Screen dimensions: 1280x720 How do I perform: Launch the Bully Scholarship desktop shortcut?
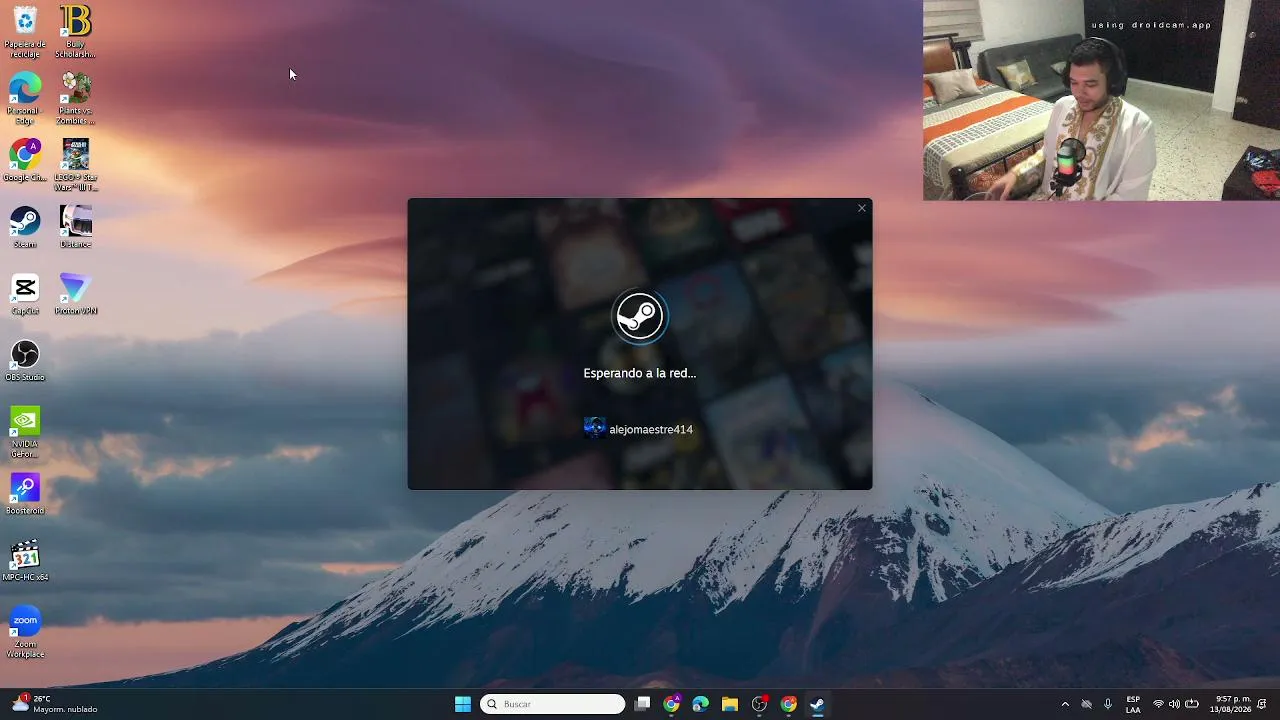pyautogui.click(x=75, y=32)
